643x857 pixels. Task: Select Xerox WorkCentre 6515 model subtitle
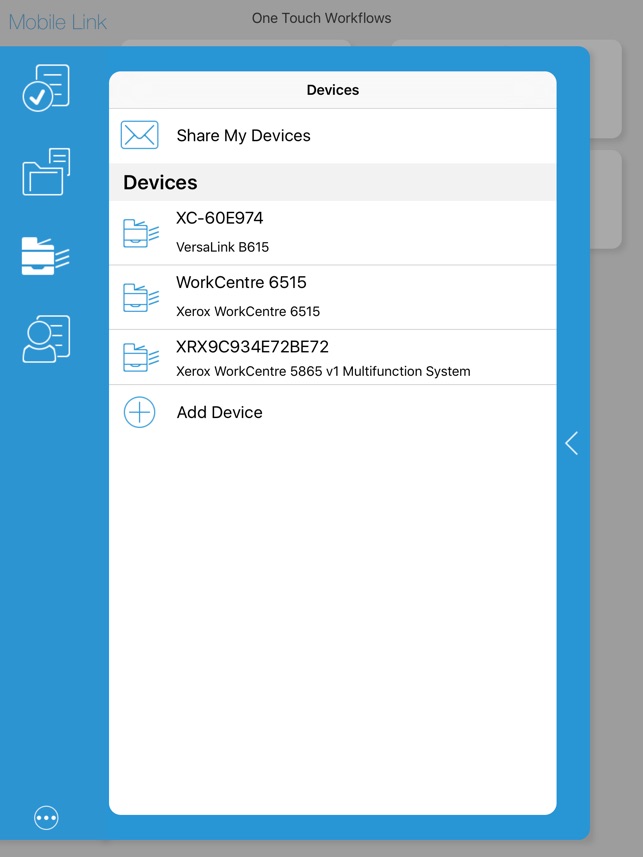(x=248, y=312)
